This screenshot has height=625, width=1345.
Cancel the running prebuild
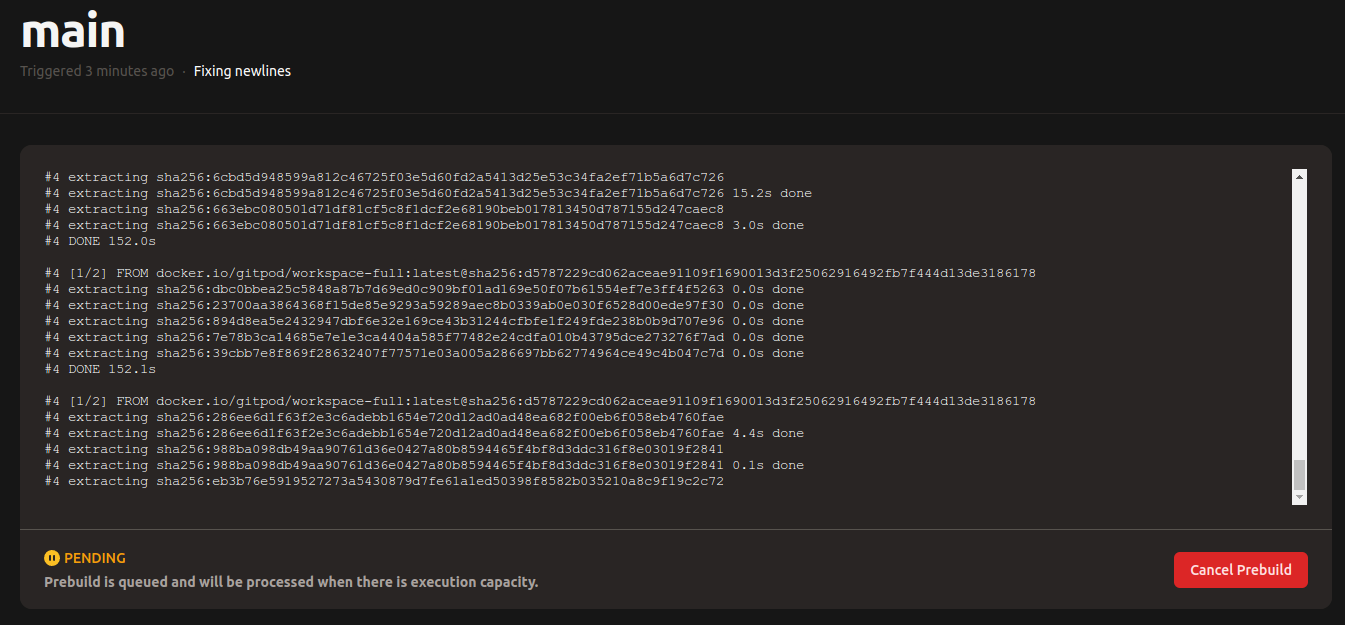(x=1240, y=569)
